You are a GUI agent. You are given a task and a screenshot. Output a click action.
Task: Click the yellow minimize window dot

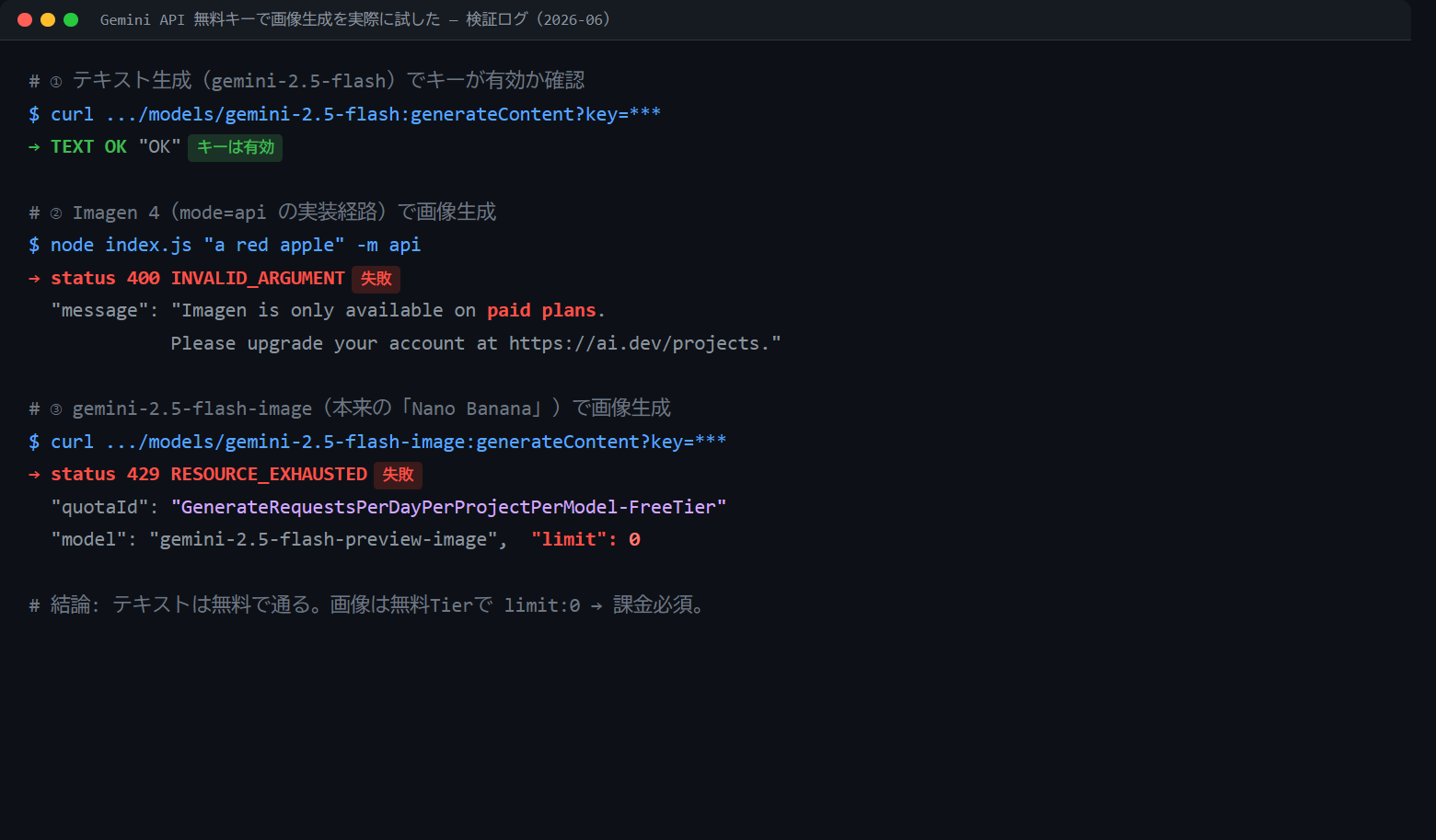click(x=48, y=19)
